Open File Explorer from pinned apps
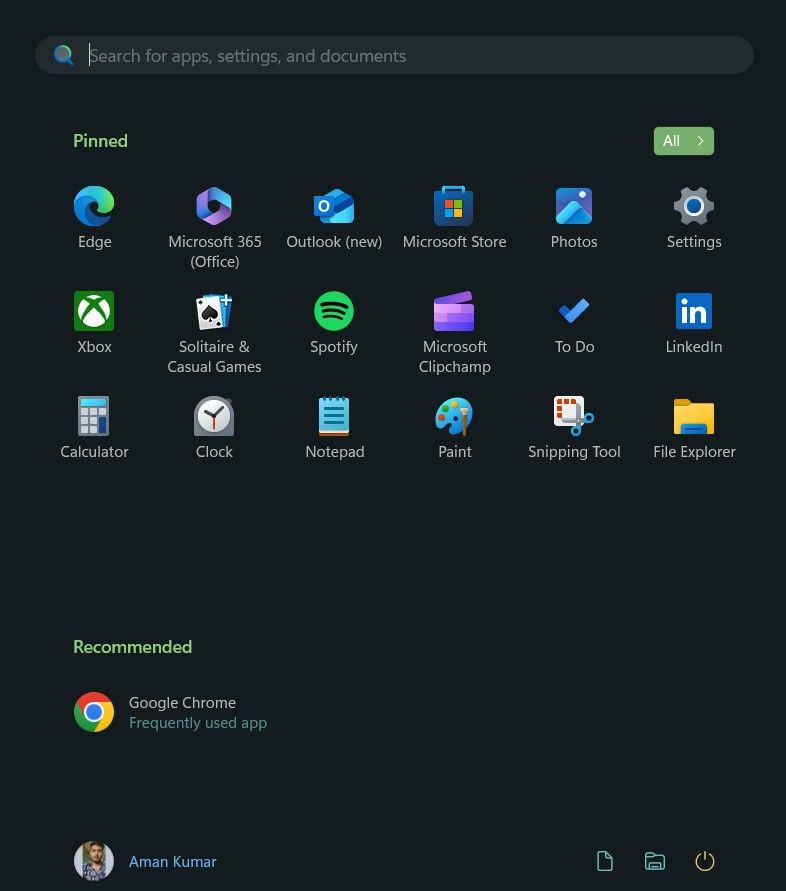Screen dimensions: 786x891 click(694, 427)
